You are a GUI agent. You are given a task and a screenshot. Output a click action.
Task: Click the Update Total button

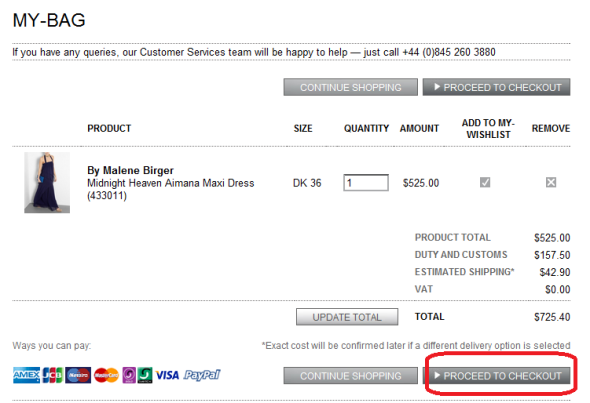pyautogui.click(x=347, y=317)
